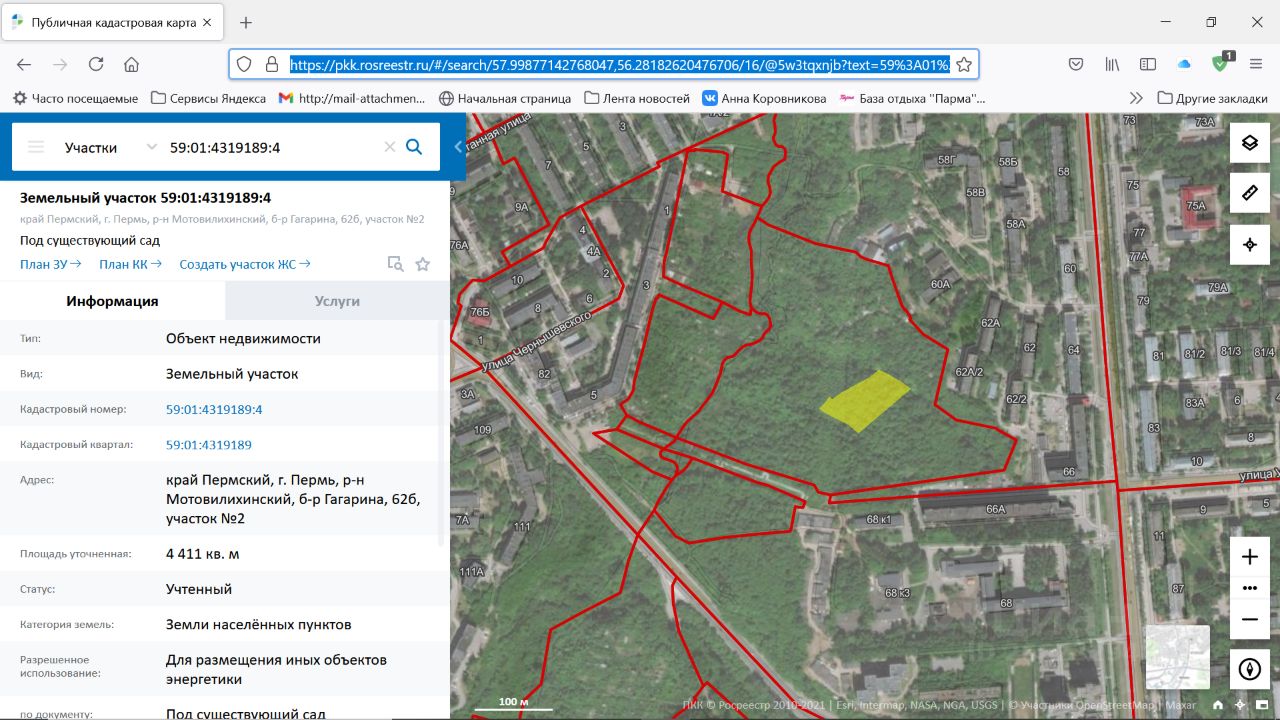The height and width of the screenshot is (720, 1280).
Task: Bookmark this page using address bar star
Action: [x=964, y=64]
